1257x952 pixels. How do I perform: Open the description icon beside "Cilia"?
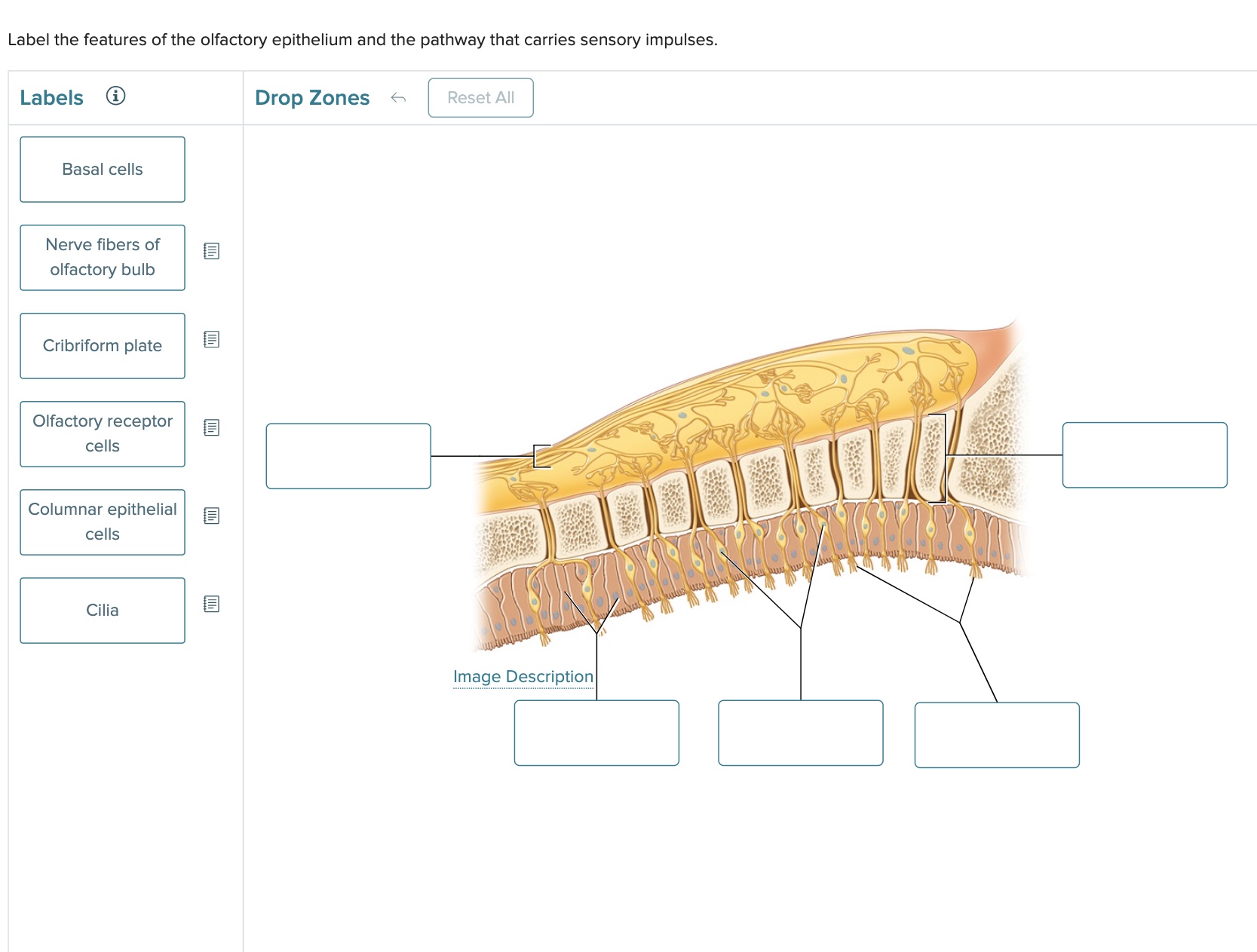211,603
